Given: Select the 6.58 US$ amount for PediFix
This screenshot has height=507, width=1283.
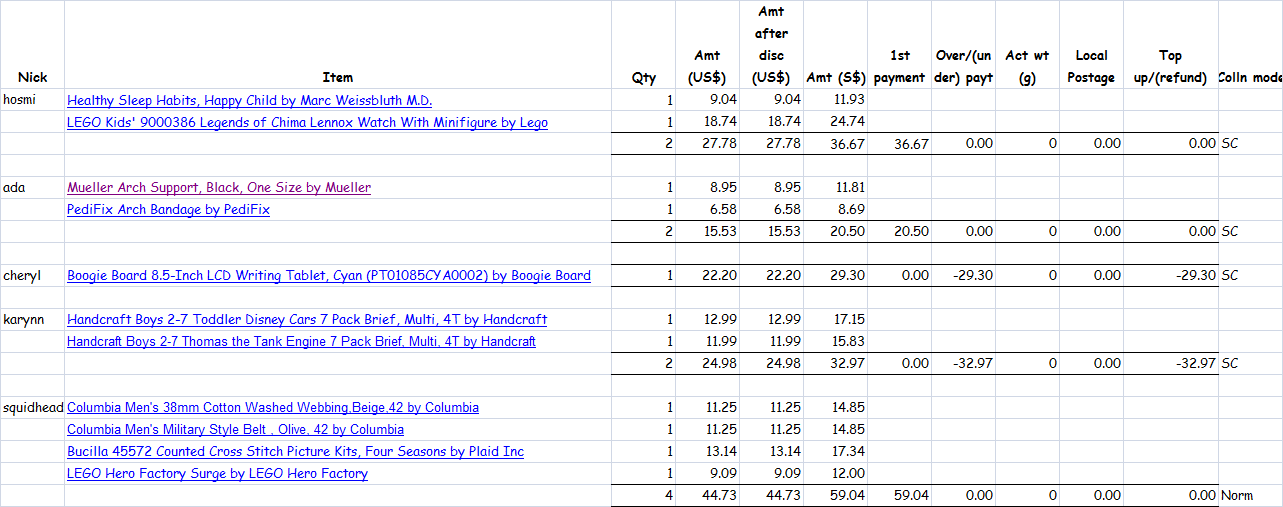Looking at the screenshot, I should (707, 210).
